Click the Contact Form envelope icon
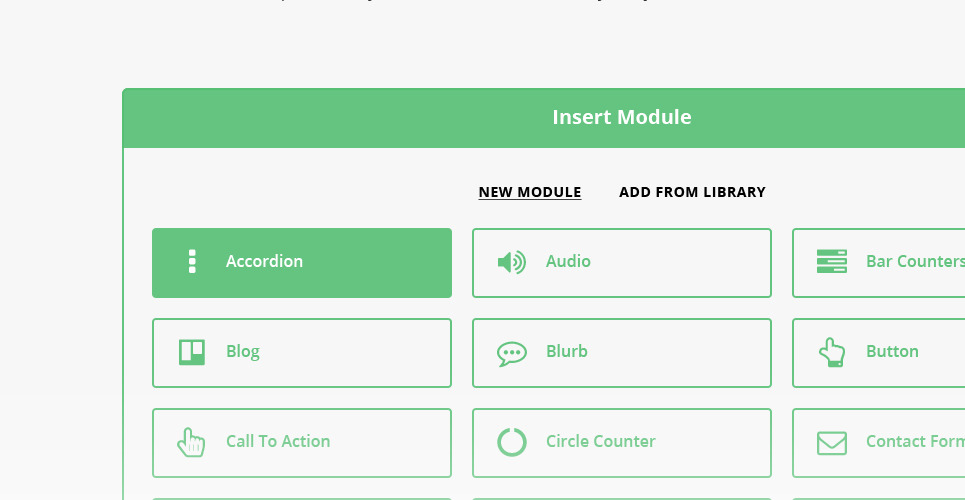Image resolution: width=965 pixels, height=500 pixels. pos(831,442)
